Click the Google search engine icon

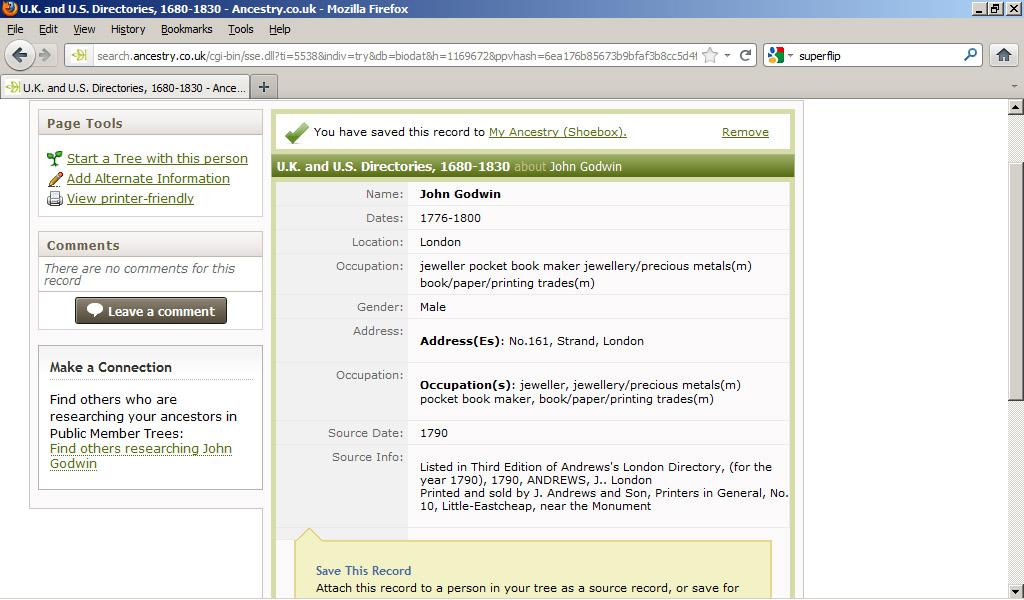(775, 55)
